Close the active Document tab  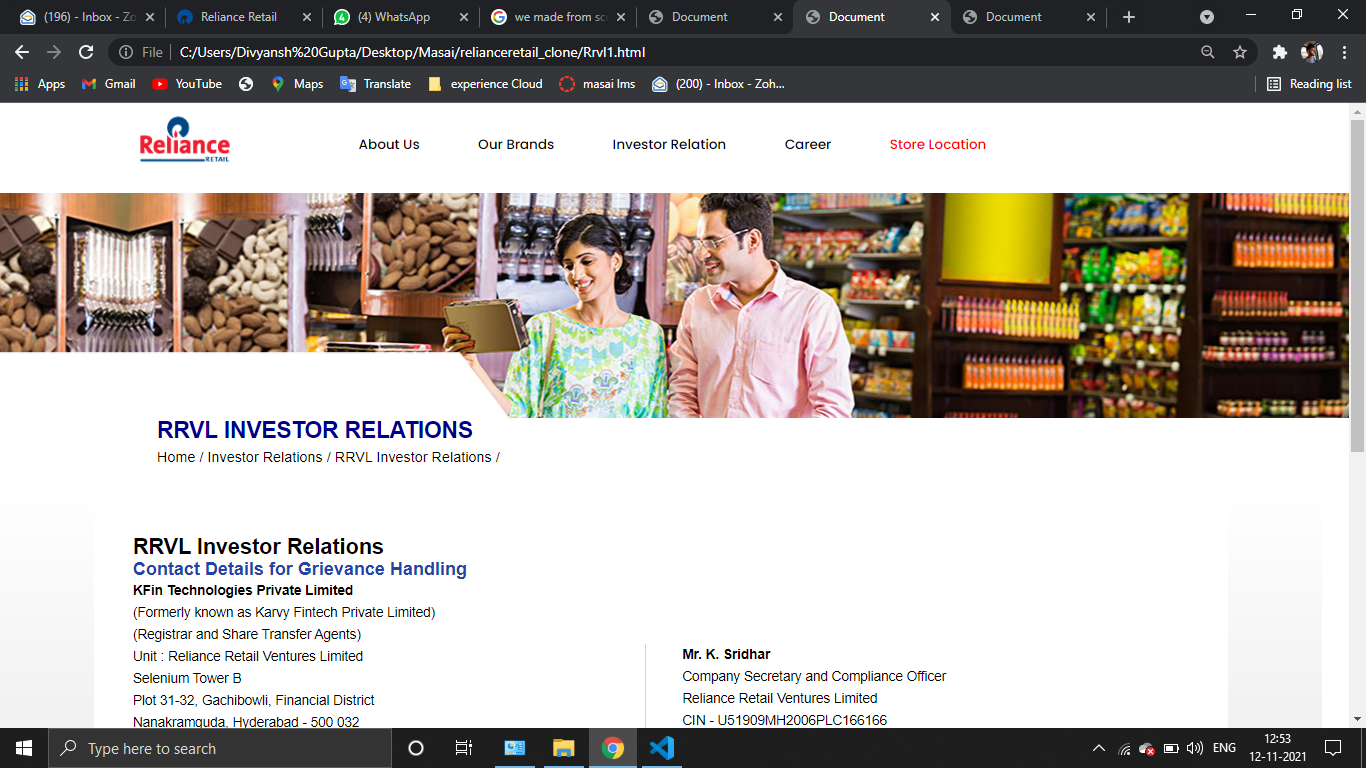[x=934, y=17]
